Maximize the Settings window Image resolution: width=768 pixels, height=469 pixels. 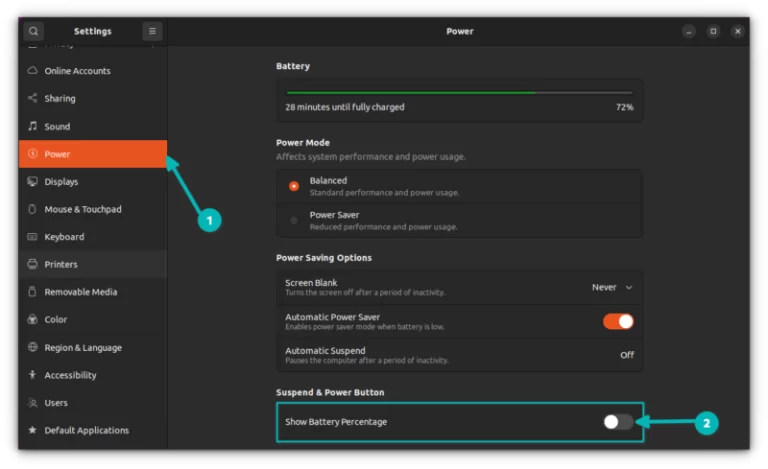pos(713,31)
